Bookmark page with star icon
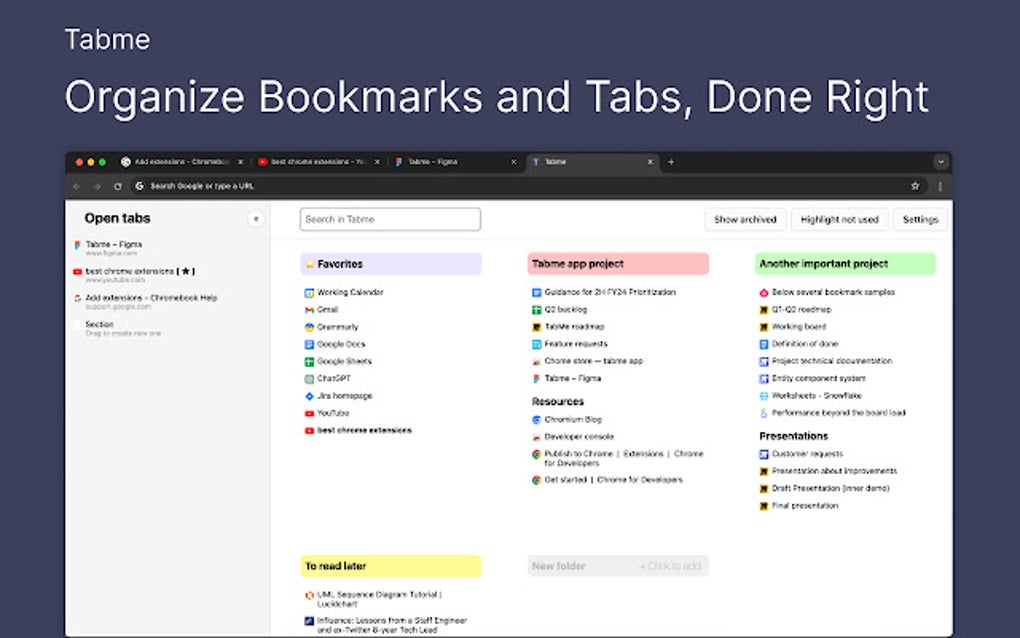This screenshot has height=638, width=1020. pyautogui.click(x=915, y=186)
